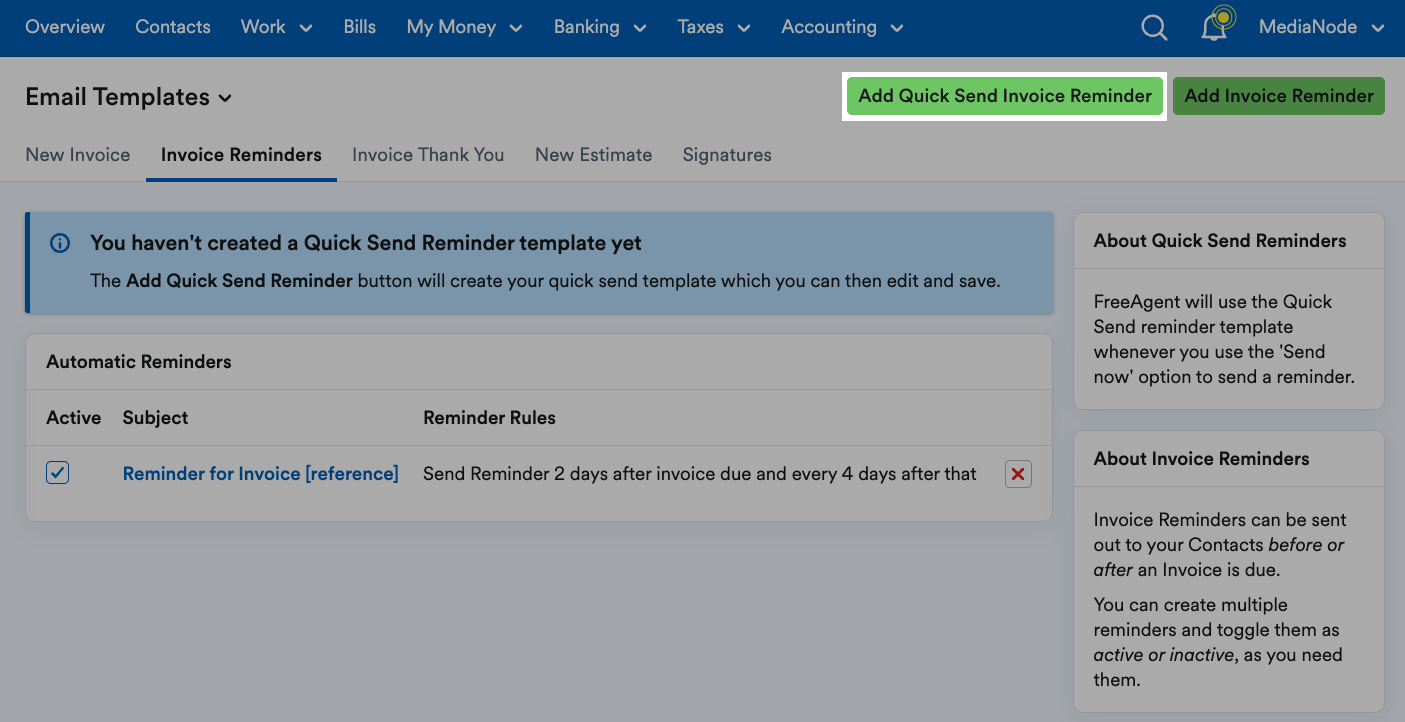Open Contacts in the navigation bar

click(x=173, y=27)
